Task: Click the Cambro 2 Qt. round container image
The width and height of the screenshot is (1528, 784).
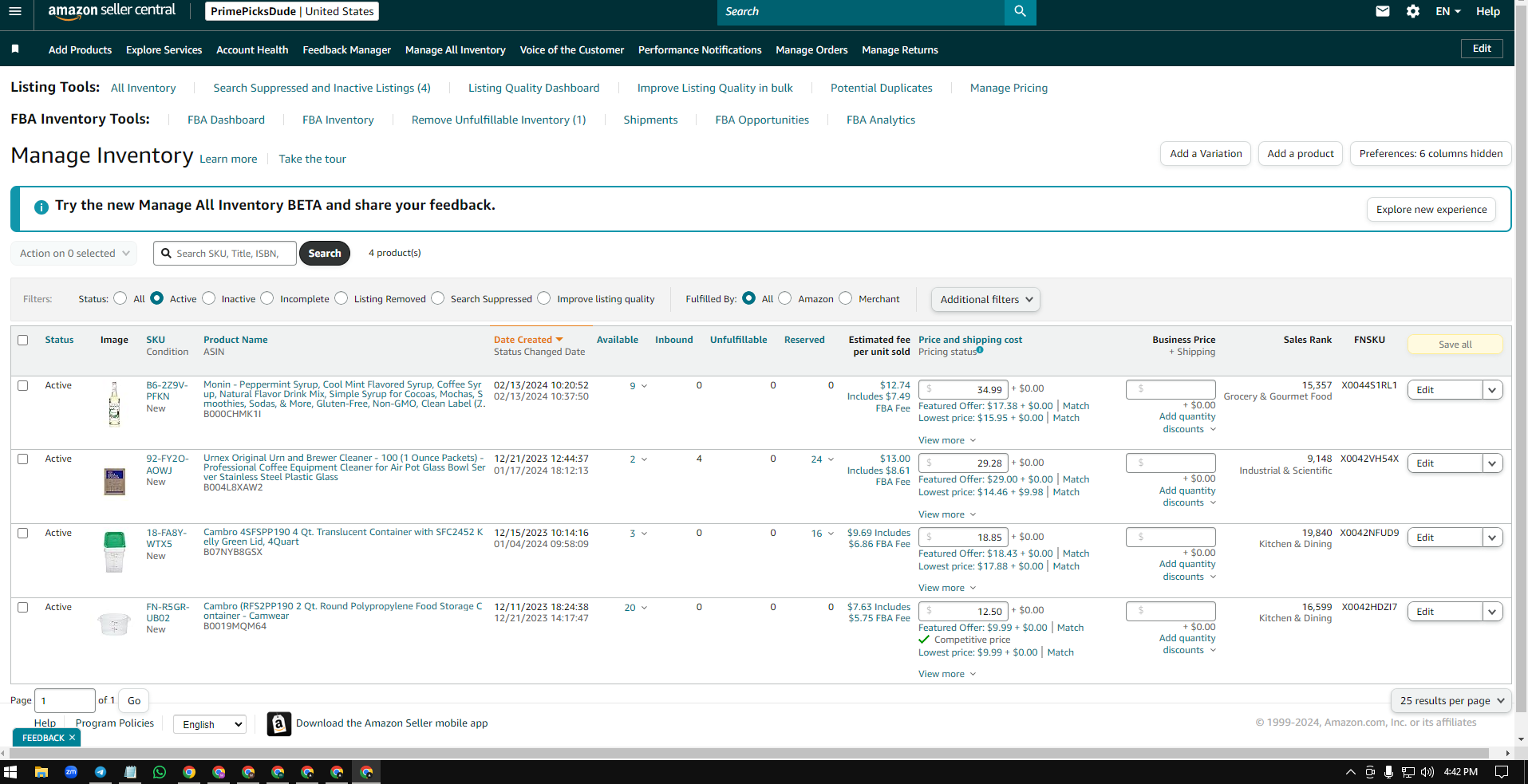Action: 114,623
